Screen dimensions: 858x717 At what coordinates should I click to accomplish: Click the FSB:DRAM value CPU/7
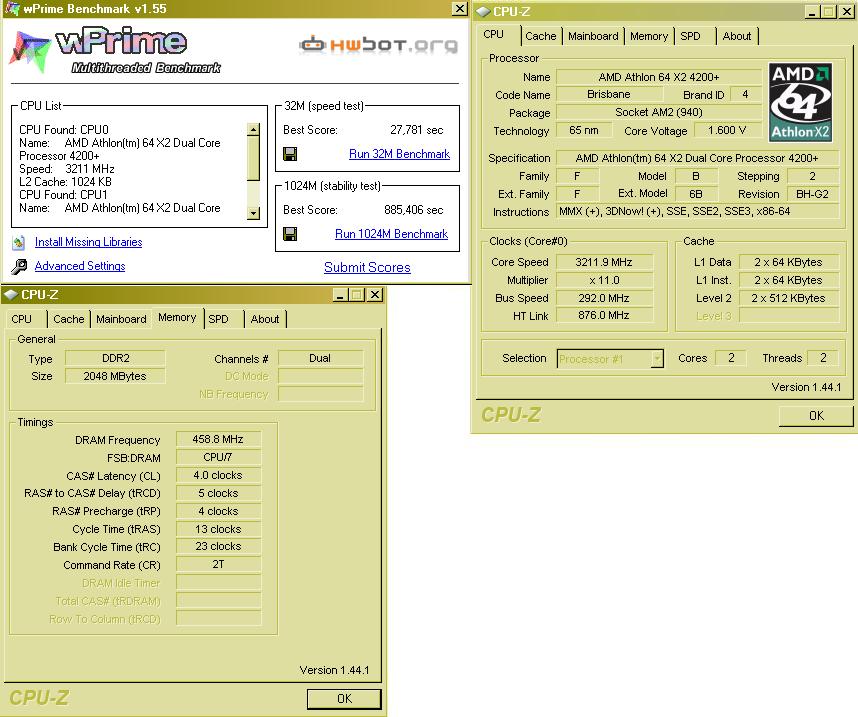(218, 457)
